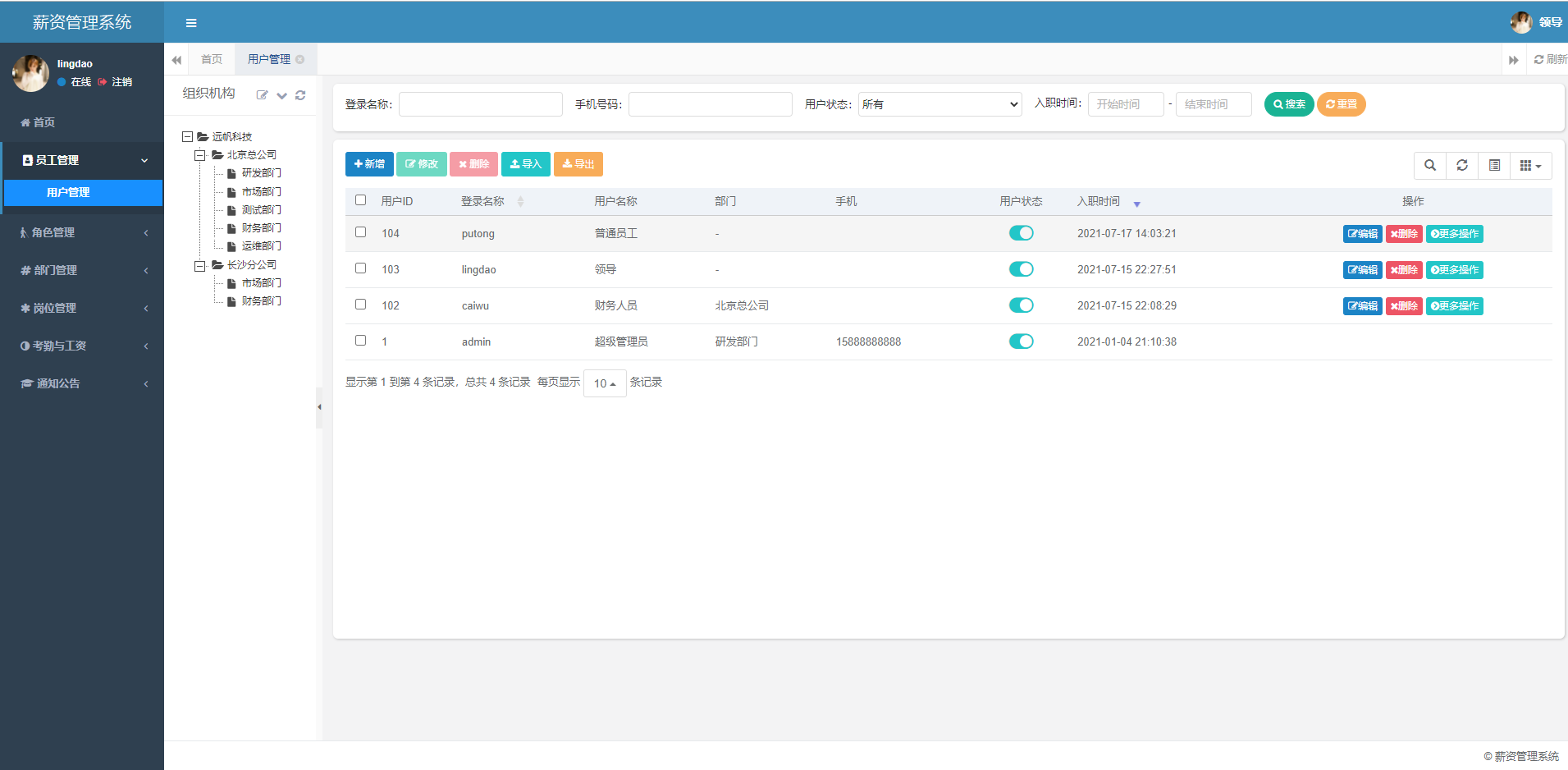Click the 领导 avatar in the top right
This screenshot has width=1568, height=770.
1521,22
